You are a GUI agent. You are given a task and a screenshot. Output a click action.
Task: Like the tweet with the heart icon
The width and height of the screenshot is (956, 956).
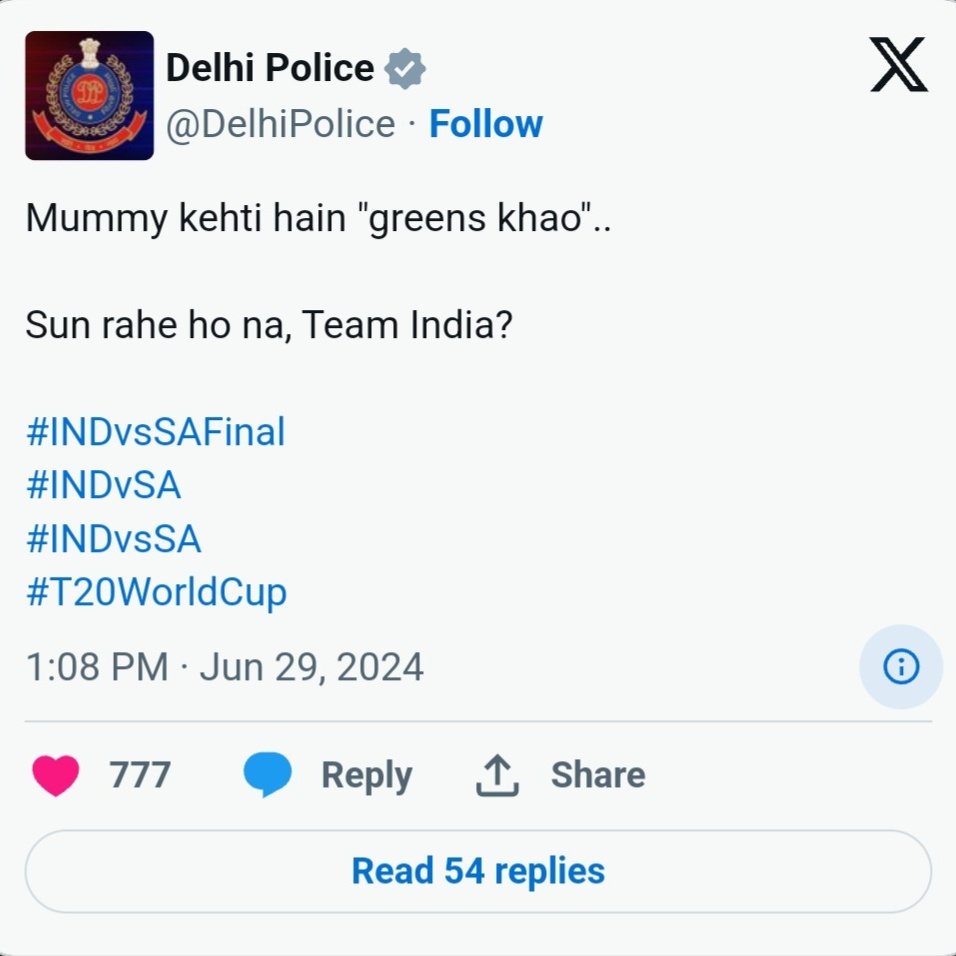click(56, 775)
